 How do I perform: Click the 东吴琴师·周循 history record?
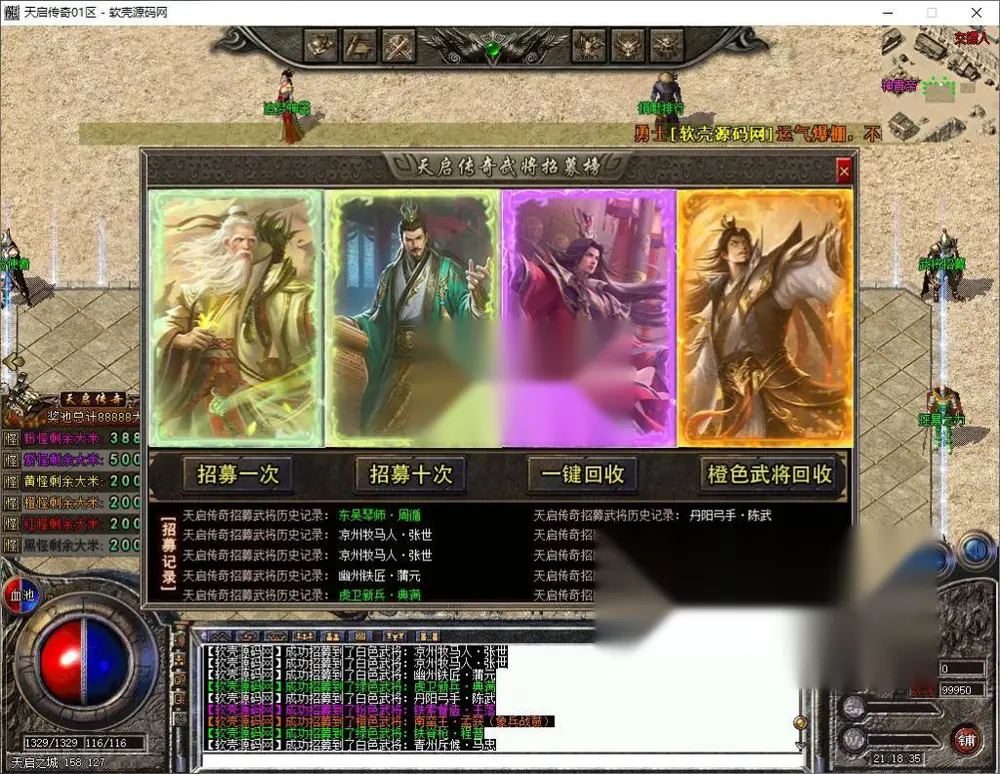[x=379, y=515]
